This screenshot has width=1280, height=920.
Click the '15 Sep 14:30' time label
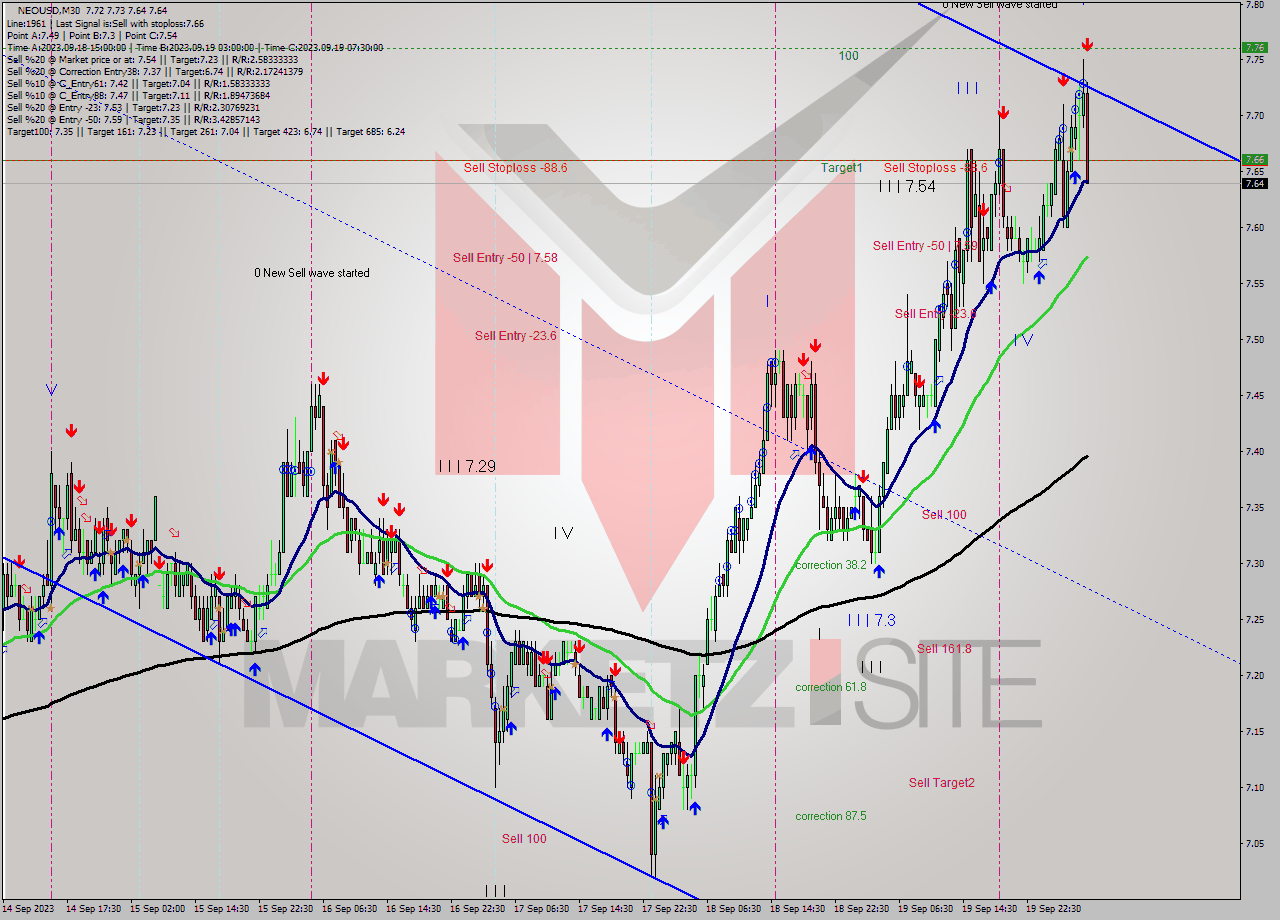pyautogui.click(x=222, y=909)
